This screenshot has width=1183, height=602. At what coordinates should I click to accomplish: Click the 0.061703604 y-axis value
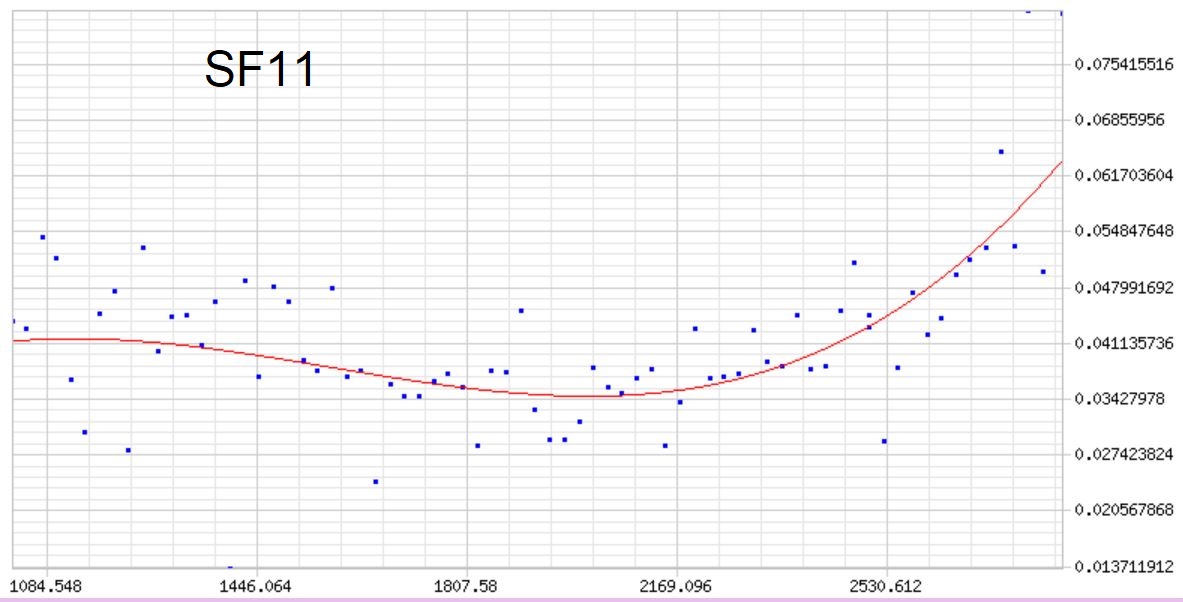pyautogui.click(x=1123, y=176)
